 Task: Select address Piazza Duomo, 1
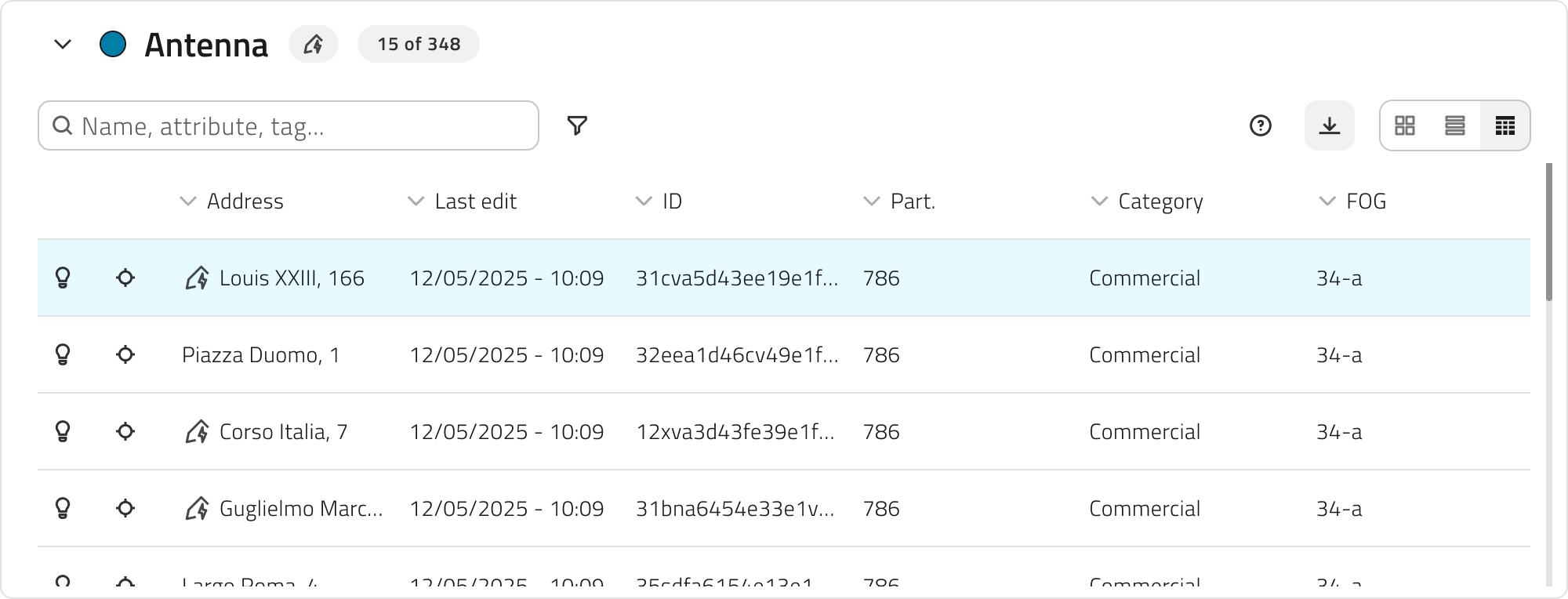click(261, 355)
